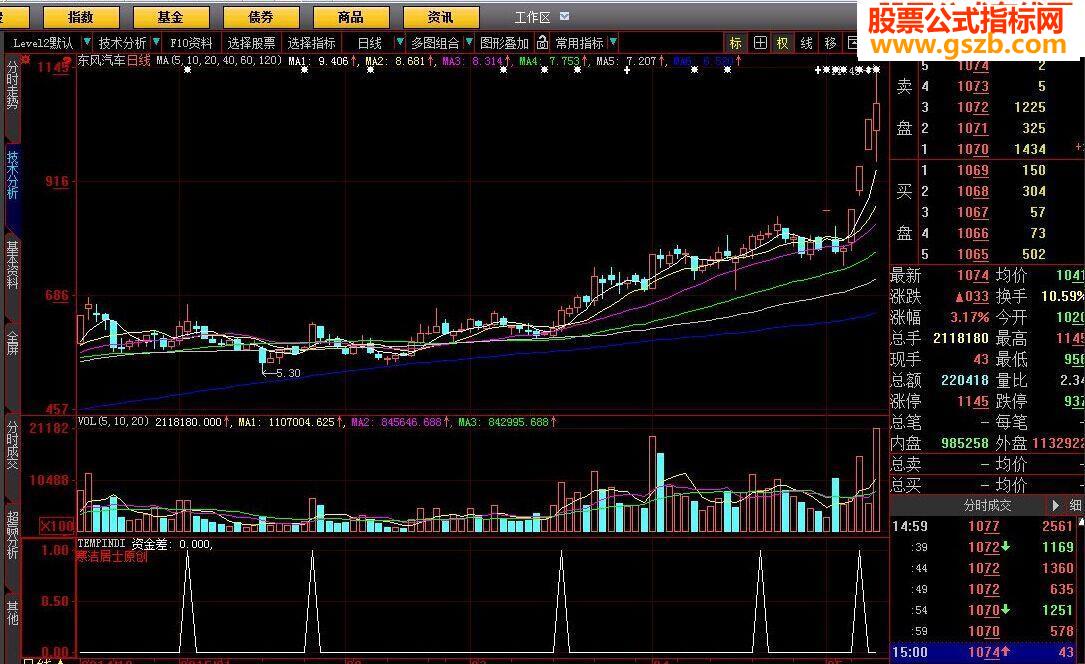The width and height of the screenshot is (1085, 664).
Task: Expand the 常用指标 dropdown arrow
Action: pos(613,43)
